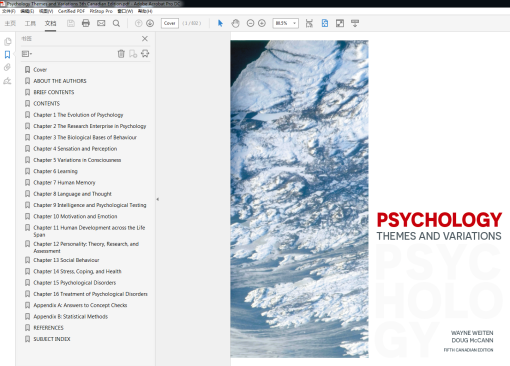Delete selected bookmark trash icon
The height and width of the screenshot is (366, 510).
(x=121, y=54)
